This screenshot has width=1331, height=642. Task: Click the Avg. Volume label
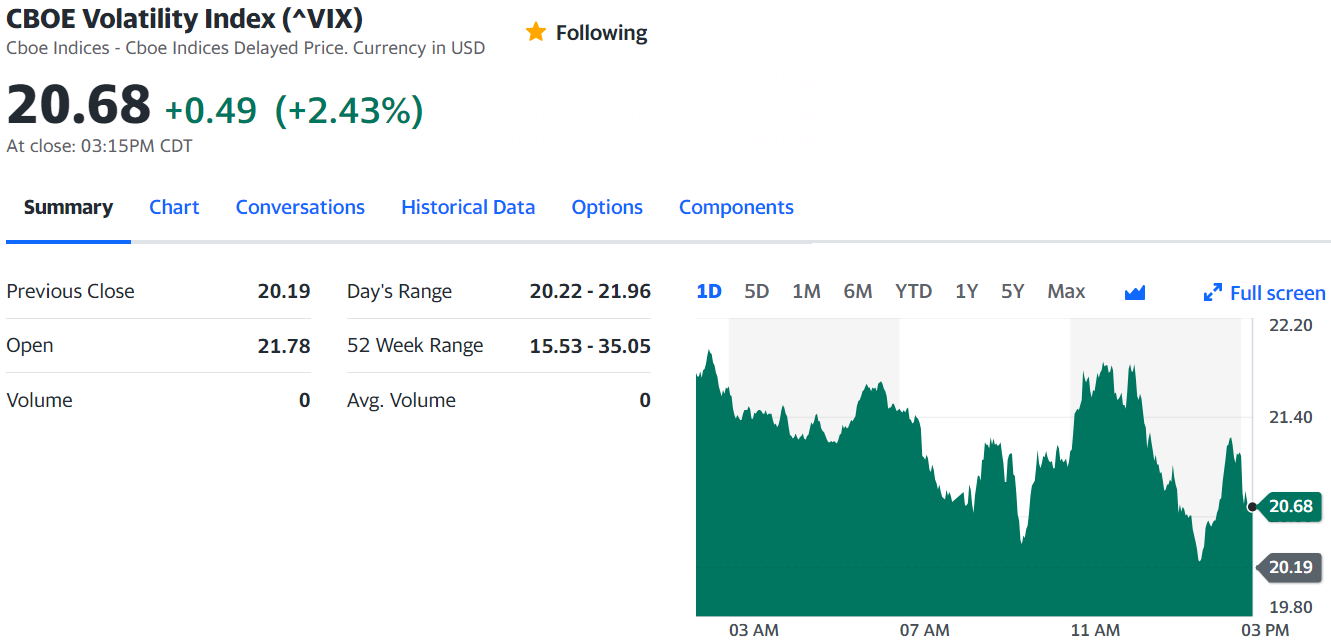[x=401, y=400]
